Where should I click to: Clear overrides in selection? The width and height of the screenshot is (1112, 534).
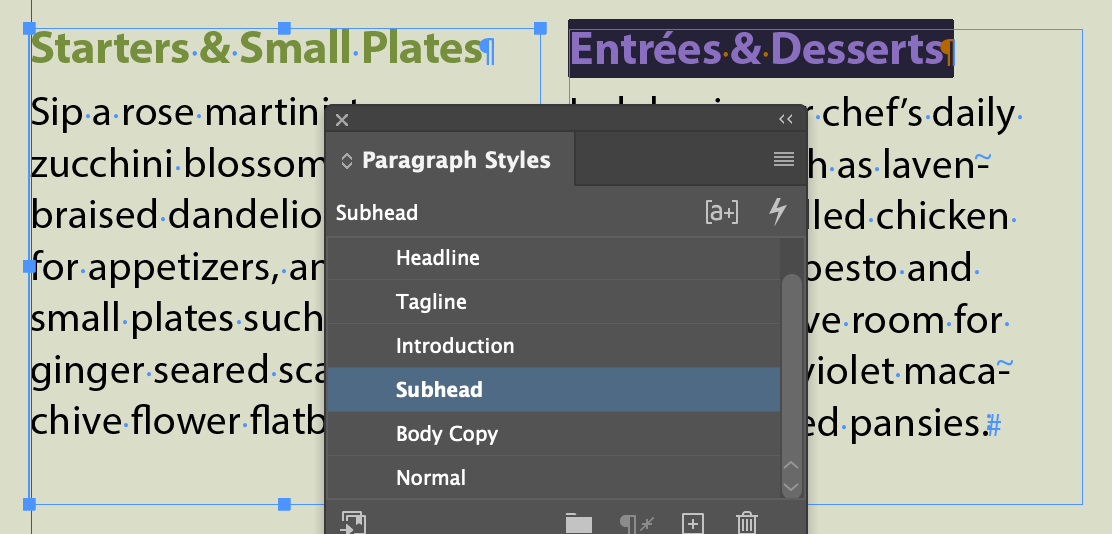tap(636, 524)
